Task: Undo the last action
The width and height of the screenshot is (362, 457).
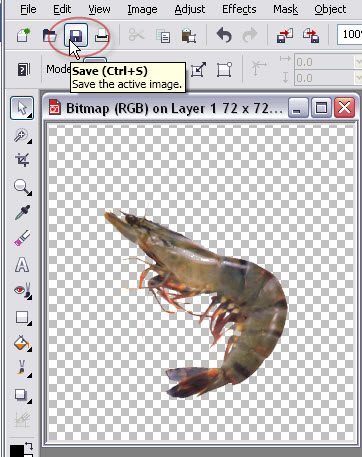Action: 224,35
